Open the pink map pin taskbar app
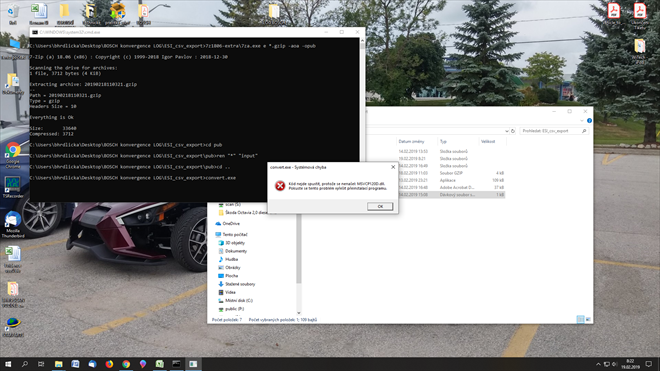Screen dimensions: 660x371 point(143,364)
